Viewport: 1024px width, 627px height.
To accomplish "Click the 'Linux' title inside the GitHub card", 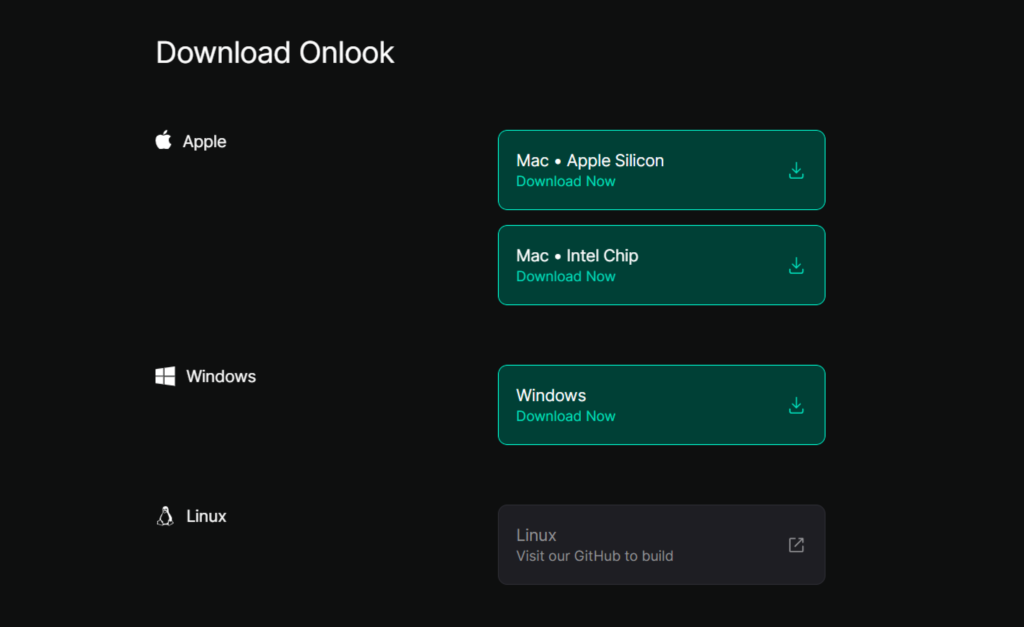I will coord(536,536).
